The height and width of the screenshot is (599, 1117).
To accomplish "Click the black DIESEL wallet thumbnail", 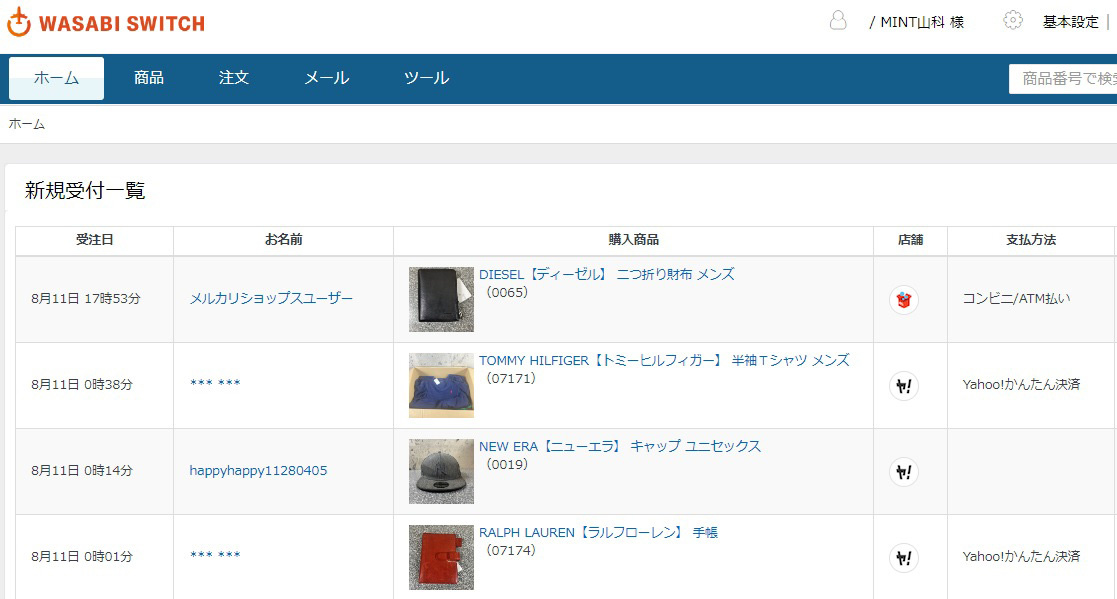I will pyautogui.click(x=441, y=299).
